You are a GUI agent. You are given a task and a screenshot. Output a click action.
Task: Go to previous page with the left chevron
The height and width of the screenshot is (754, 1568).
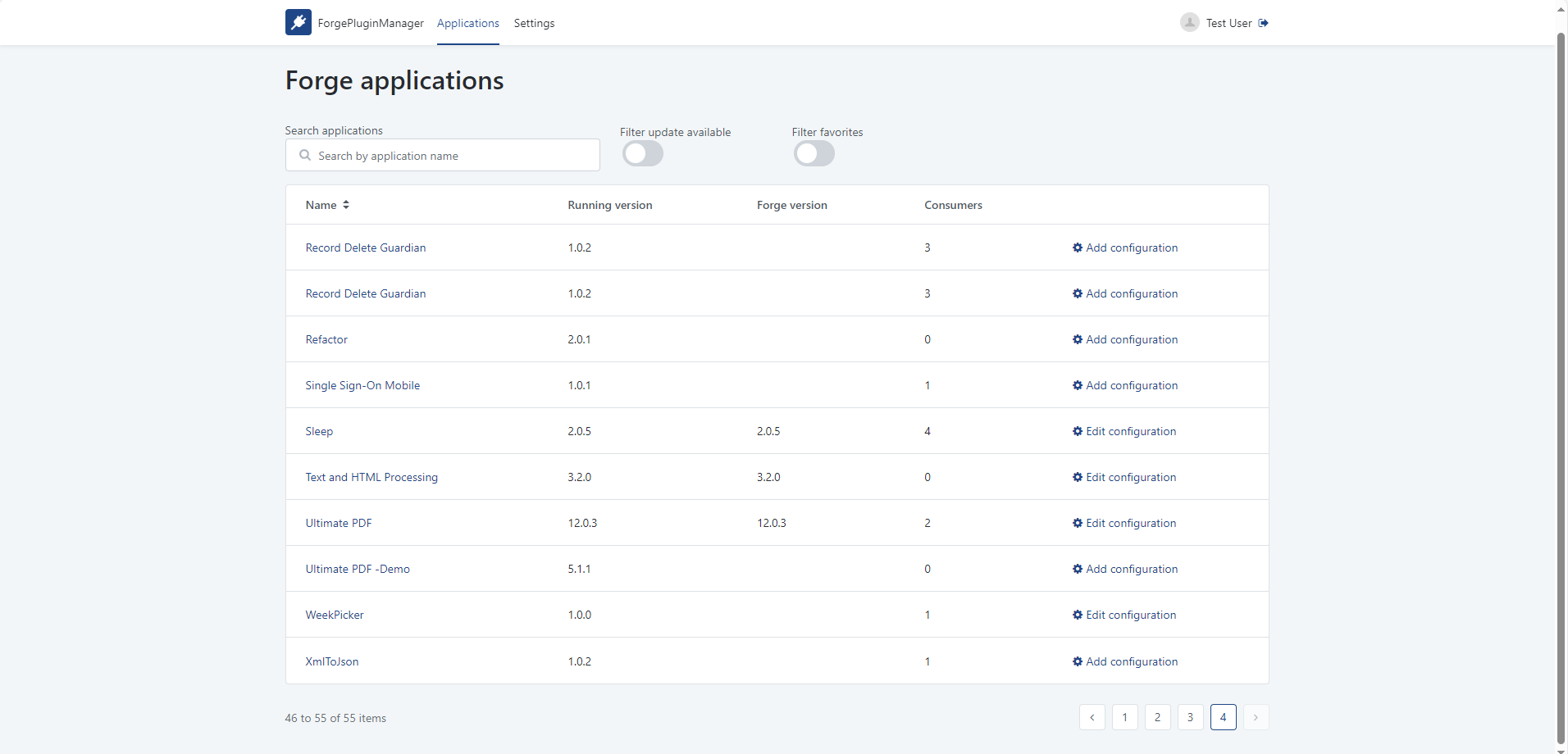coord(1092,717)
